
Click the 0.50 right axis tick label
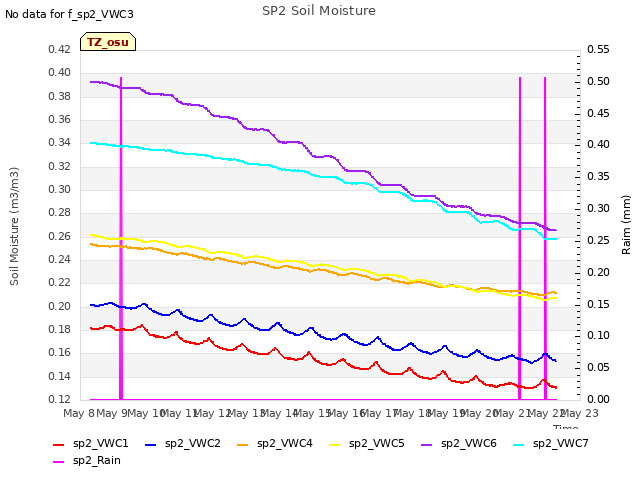click(598, 81)
